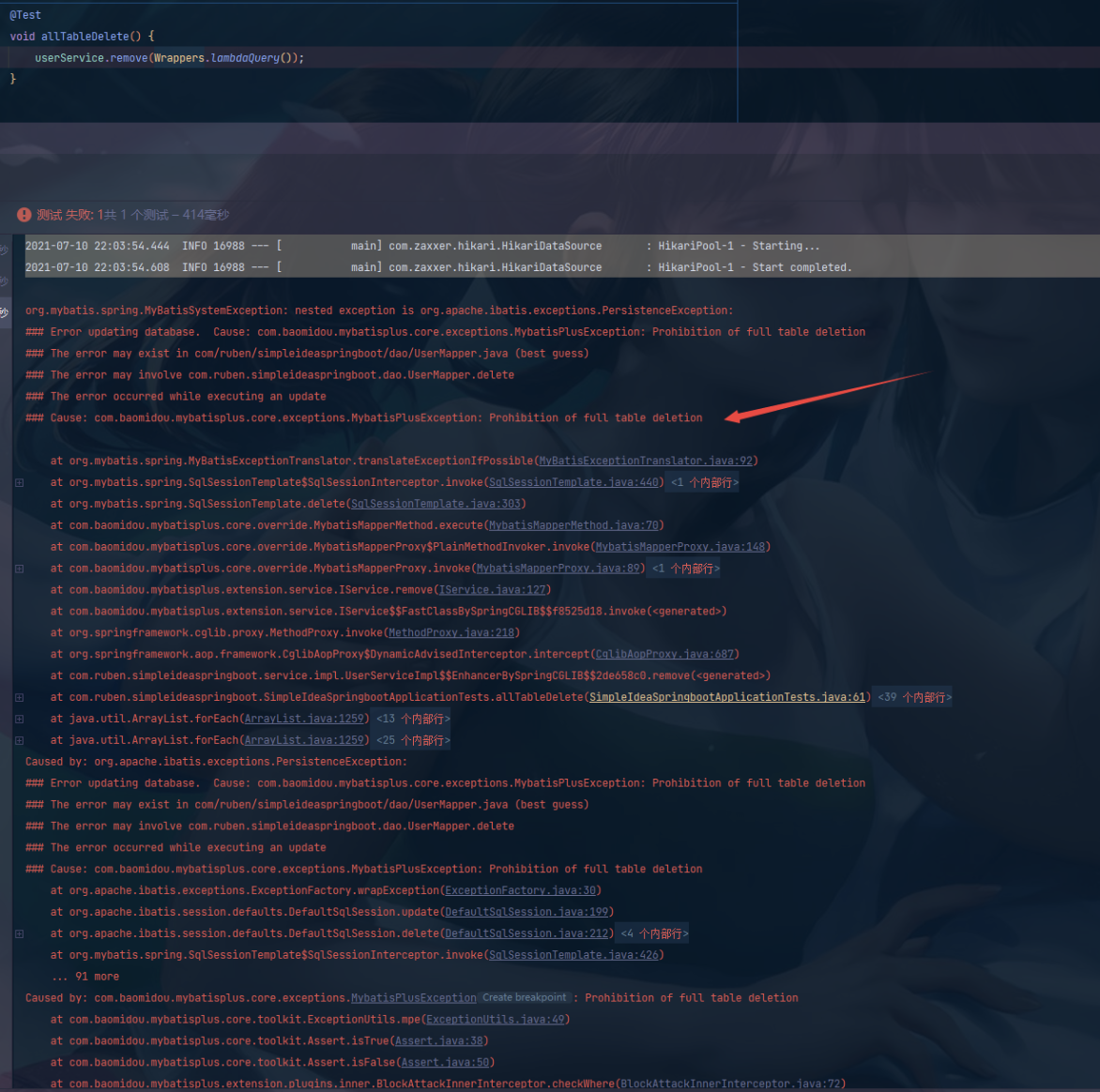
Task: Unfold the <4 个内部行> collapsed frames
Action: coord(654,933)
